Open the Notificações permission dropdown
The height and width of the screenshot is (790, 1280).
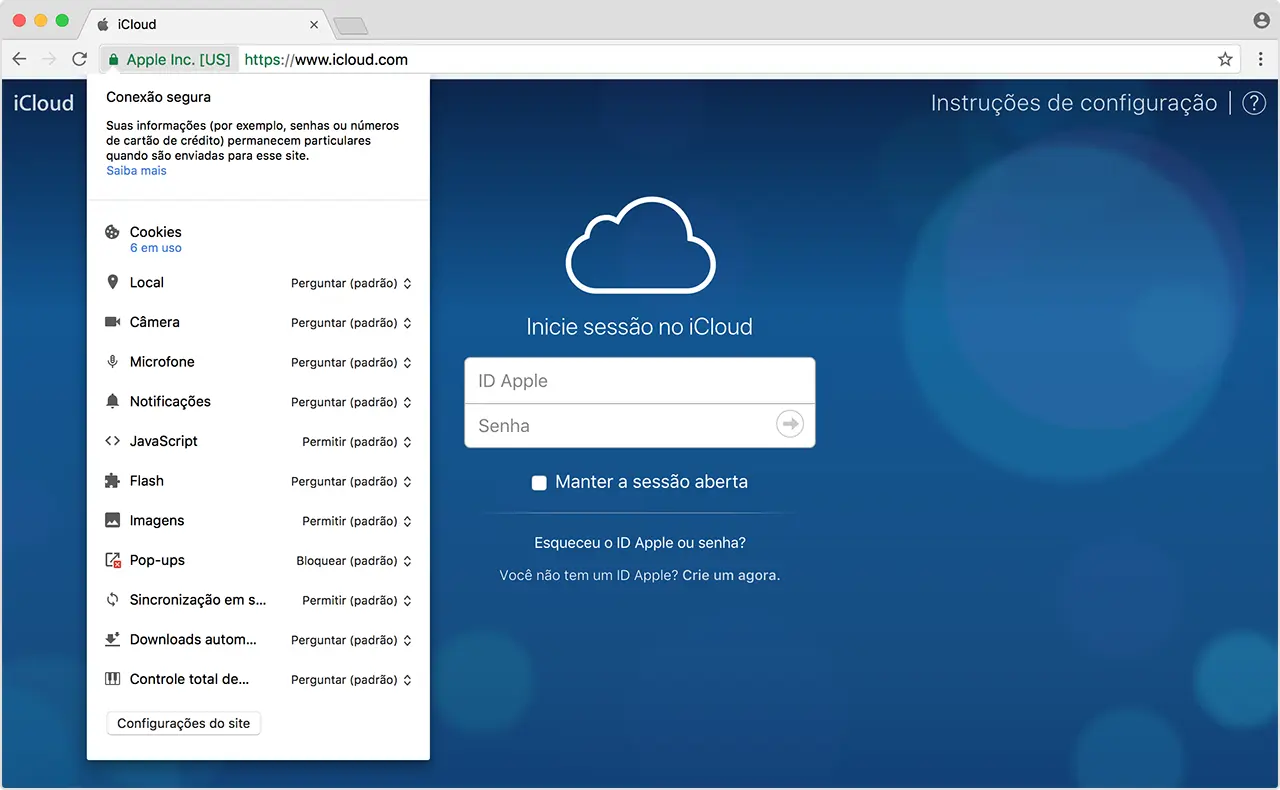click(351, 402)
